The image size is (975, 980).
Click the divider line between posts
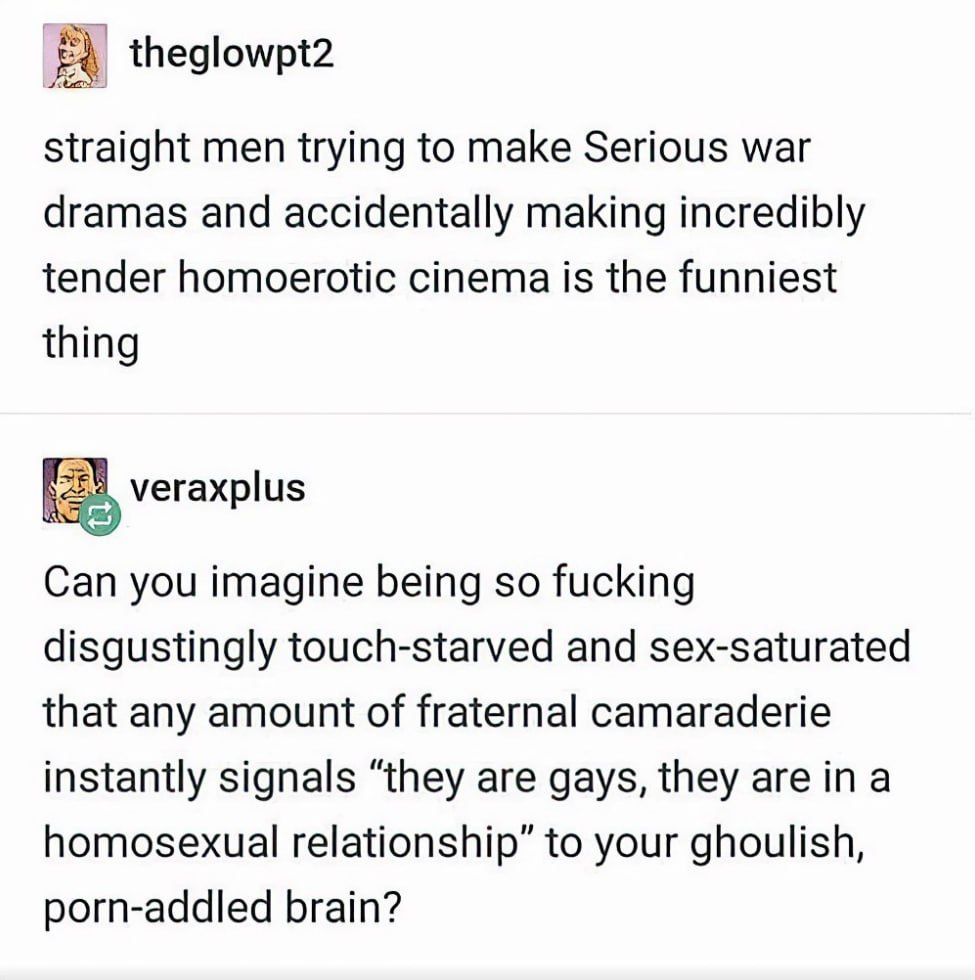tap(488, 413)
